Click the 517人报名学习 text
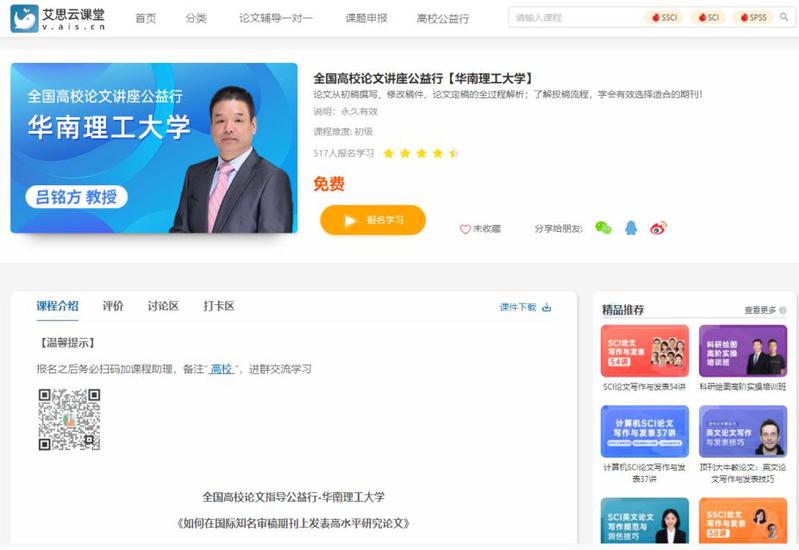Viewport: 799px width, 550px height. [x=344, y=153]
